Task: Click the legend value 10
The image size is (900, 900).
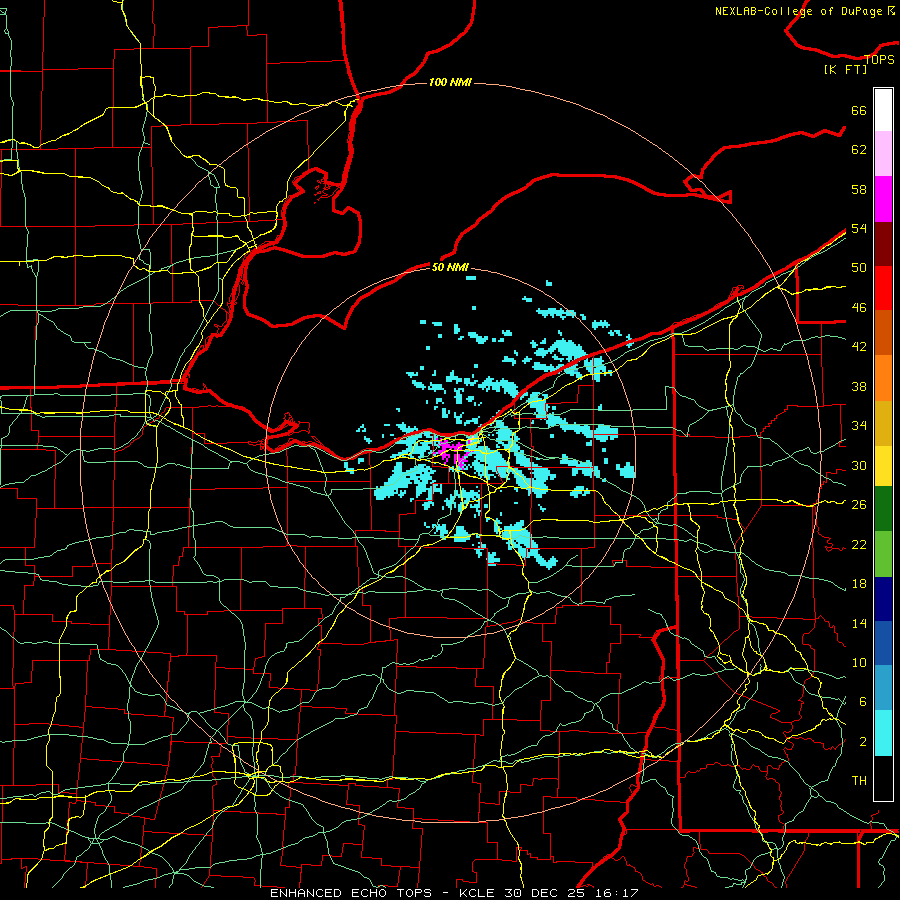Action: point(859,662)
